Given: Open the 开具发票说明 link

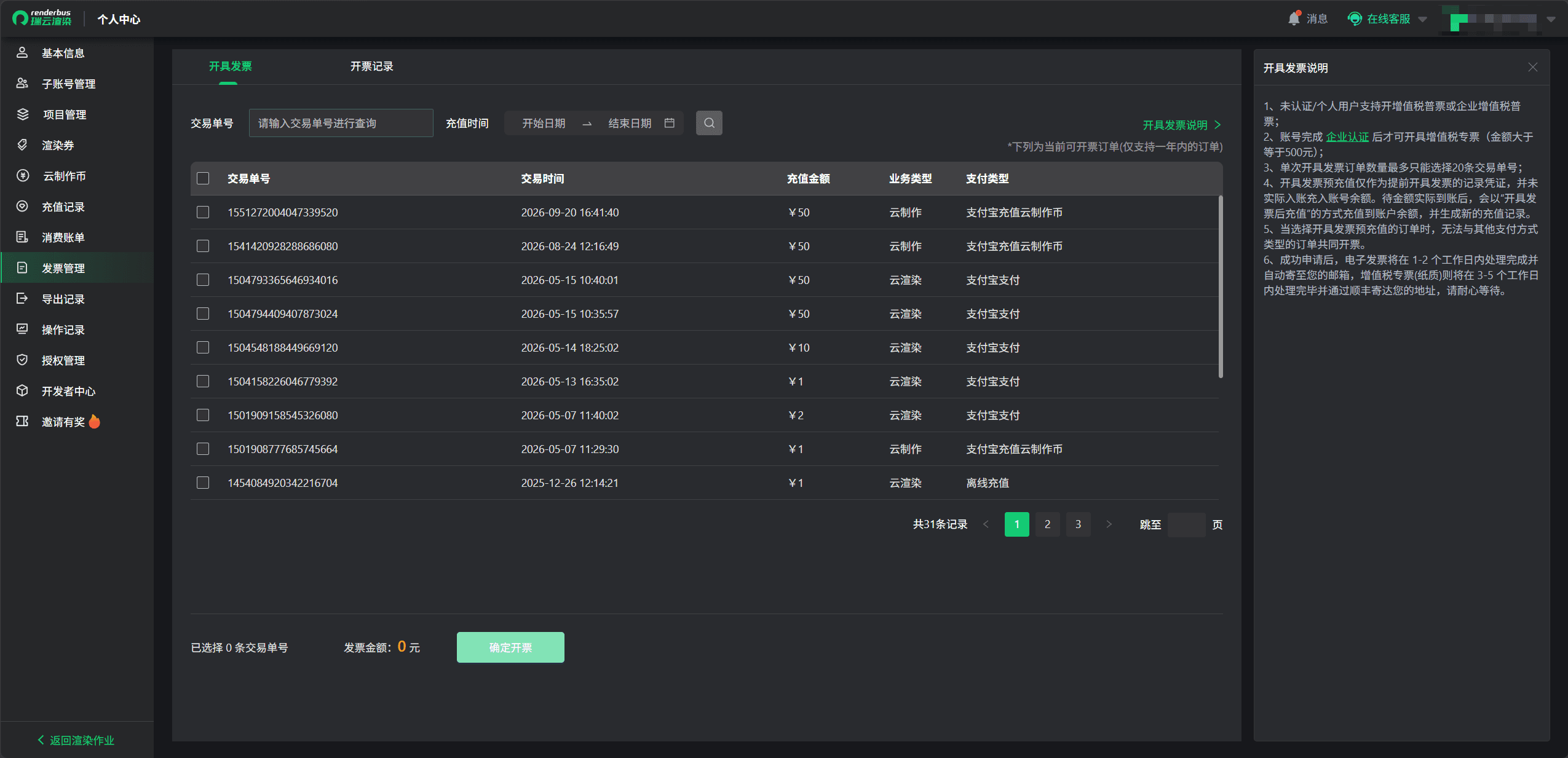Looking at the screenshot, I should click(x=1181, y=125).
